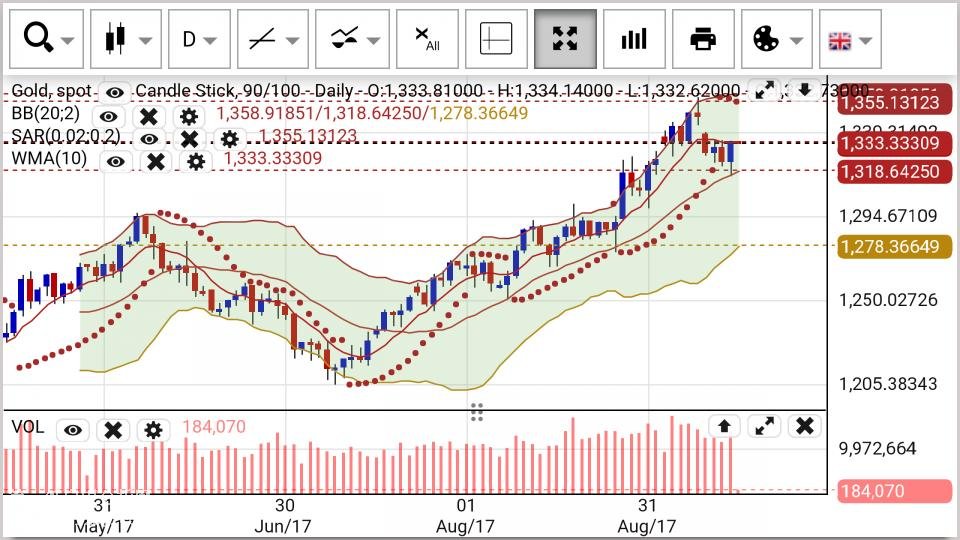This screenshot has width=960, height=540.
Task: Select the pink 184,070 volume label
Action: pyautogui.click(x=894, y=490)
